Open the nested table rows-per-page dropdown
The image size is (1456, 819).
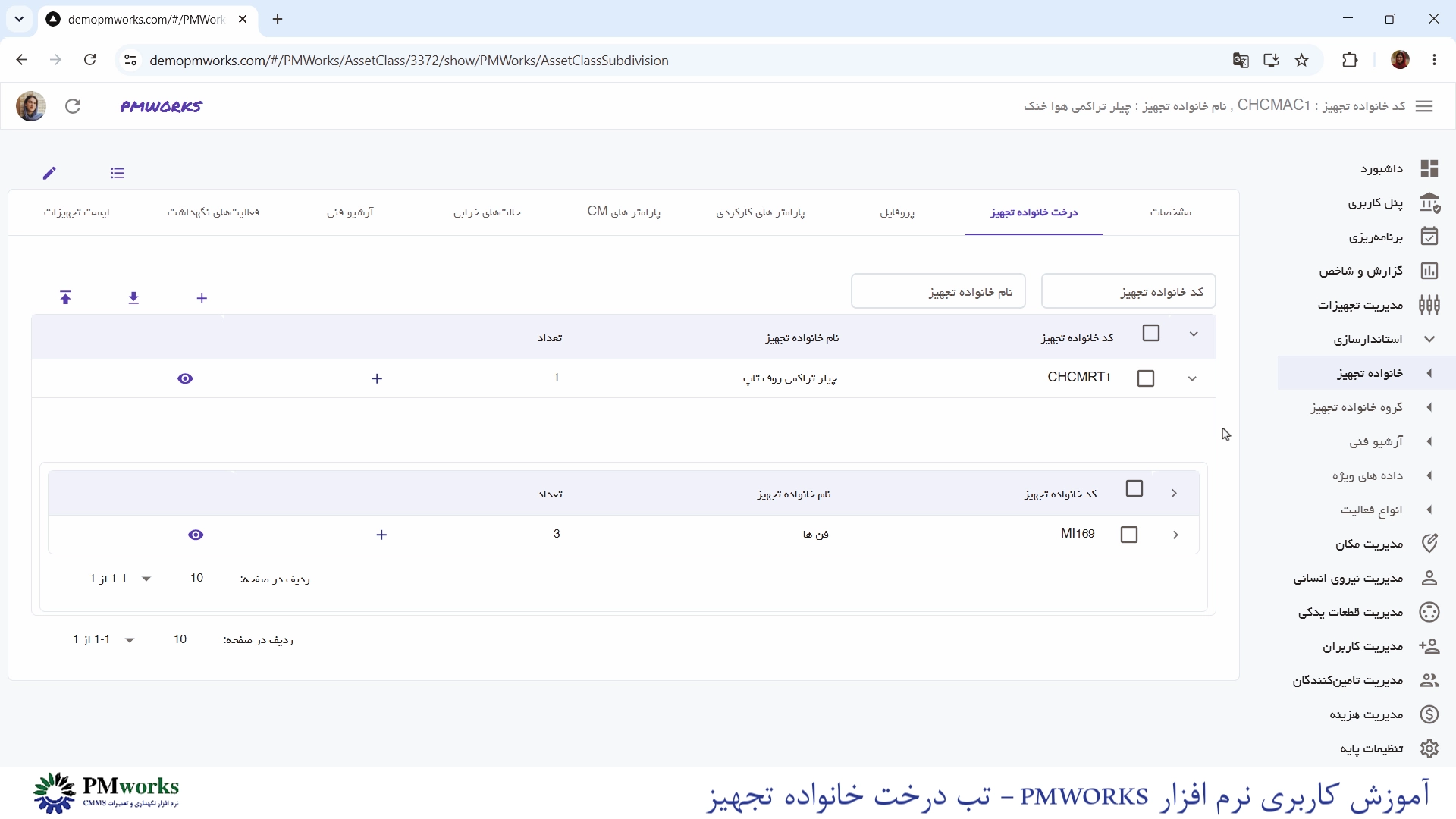click(146, 579)
